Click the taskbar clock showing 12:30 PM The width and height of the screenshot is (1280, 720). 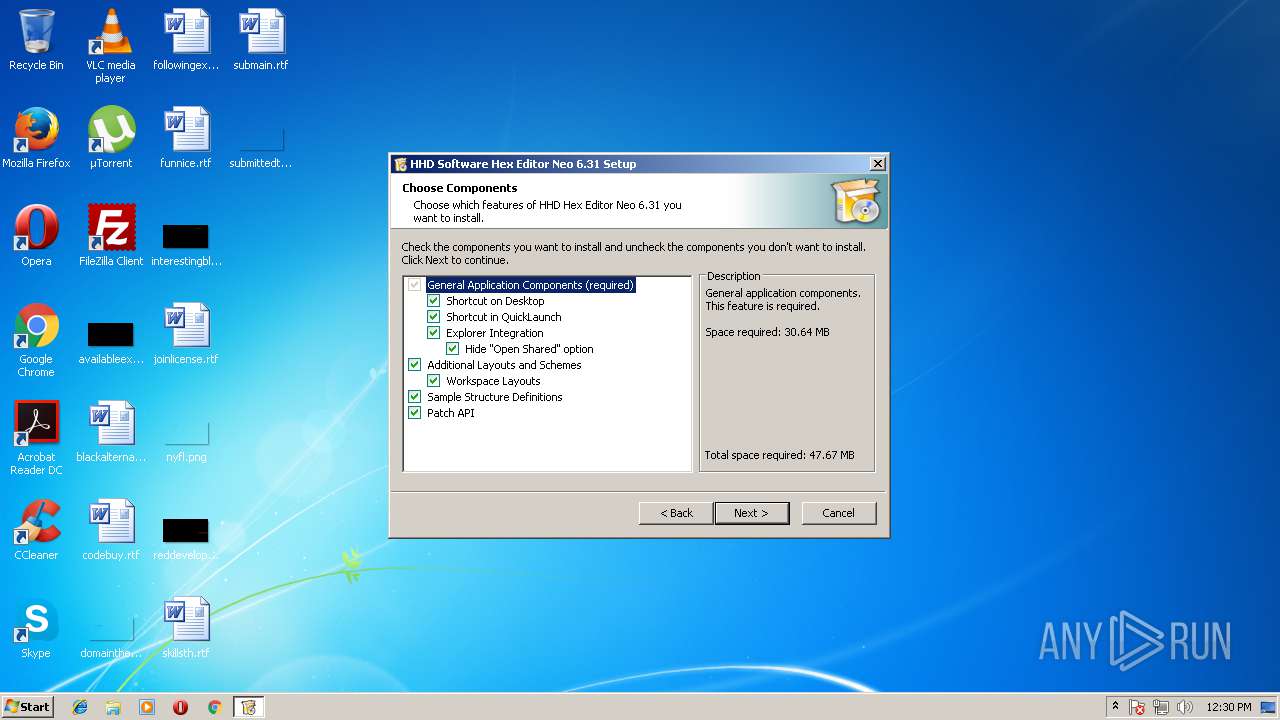[x=1228, y=707]
